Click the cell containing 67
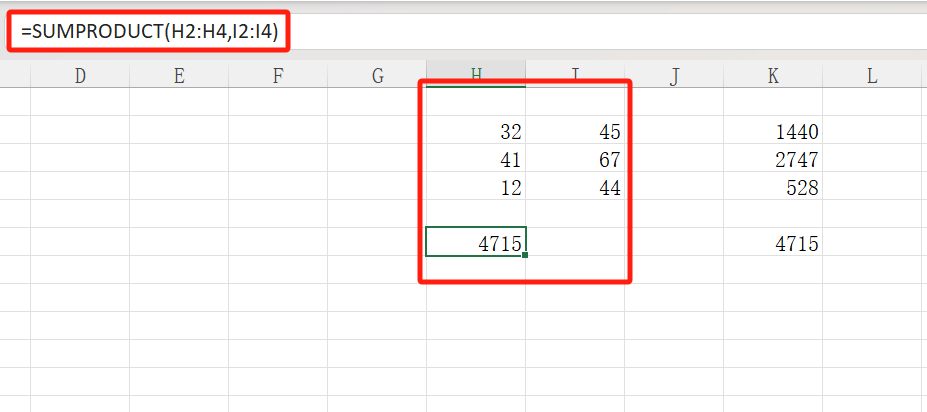Screen dimensions: 927x412 (575, 159)
